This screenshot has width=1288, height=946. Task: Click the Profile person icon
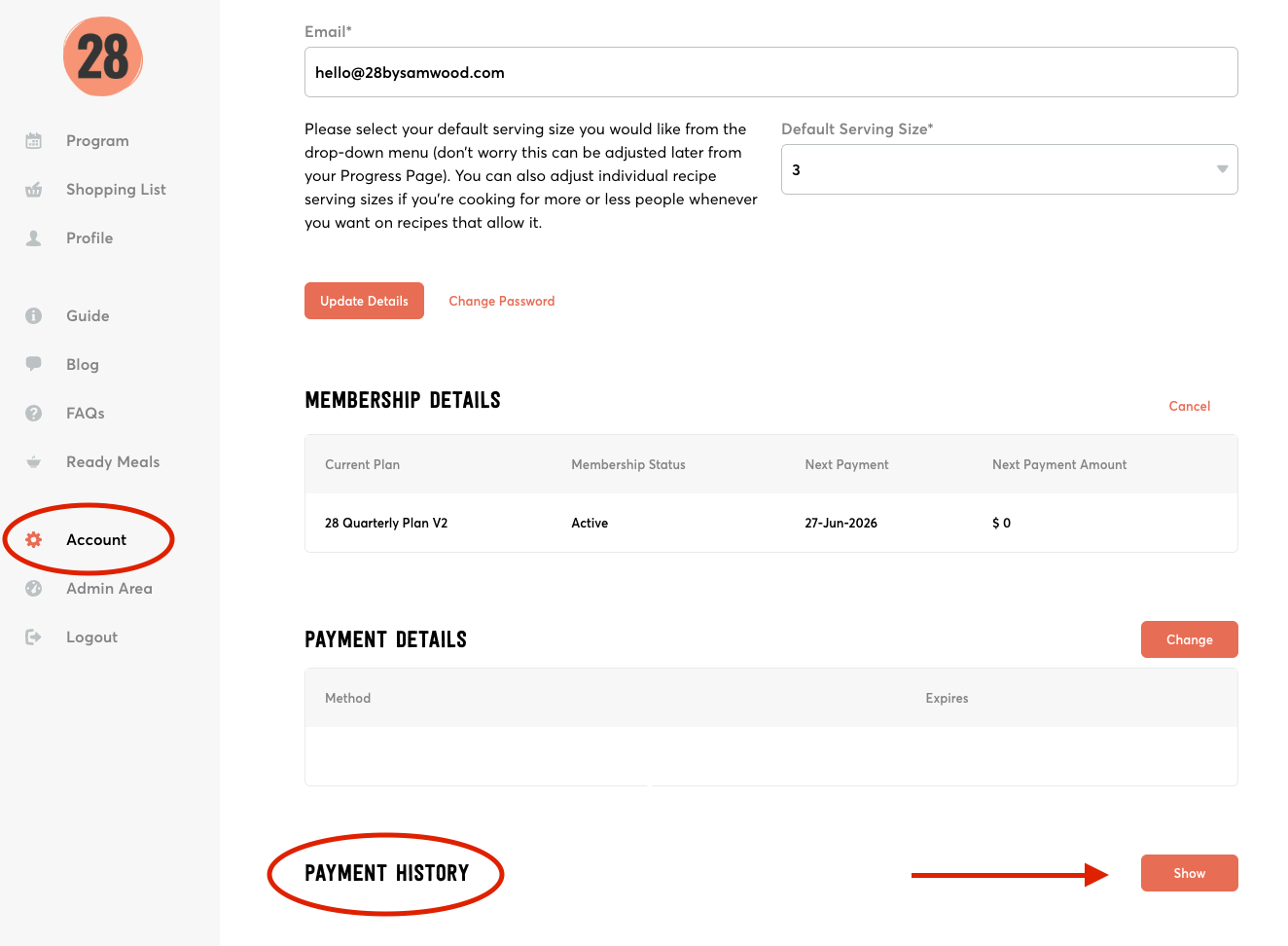click(x=33, y=238)
